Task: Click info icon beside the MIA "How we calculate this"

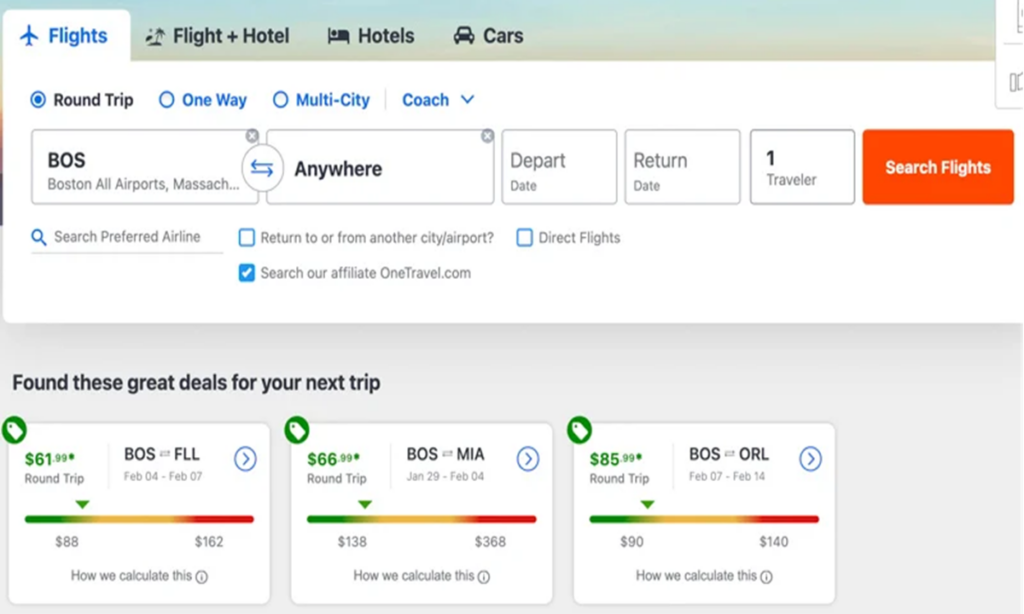Action: pyautogui.click(x=484, y=577)
